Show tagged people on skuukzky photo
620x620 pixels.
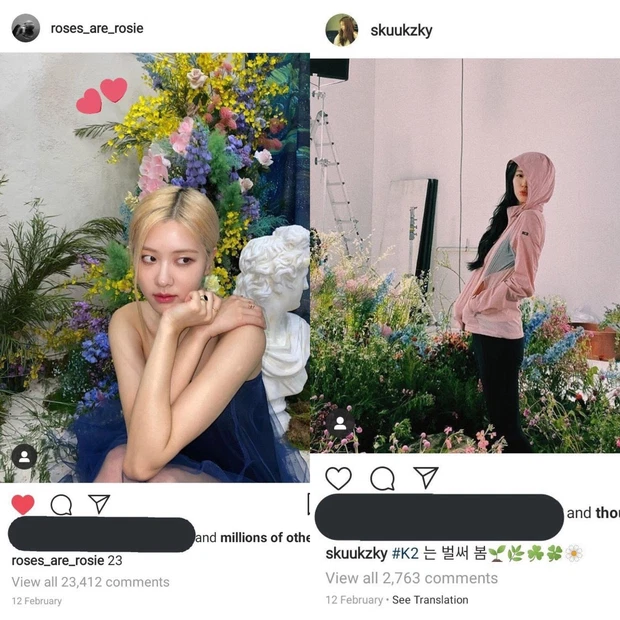click(x=340, y=423)
